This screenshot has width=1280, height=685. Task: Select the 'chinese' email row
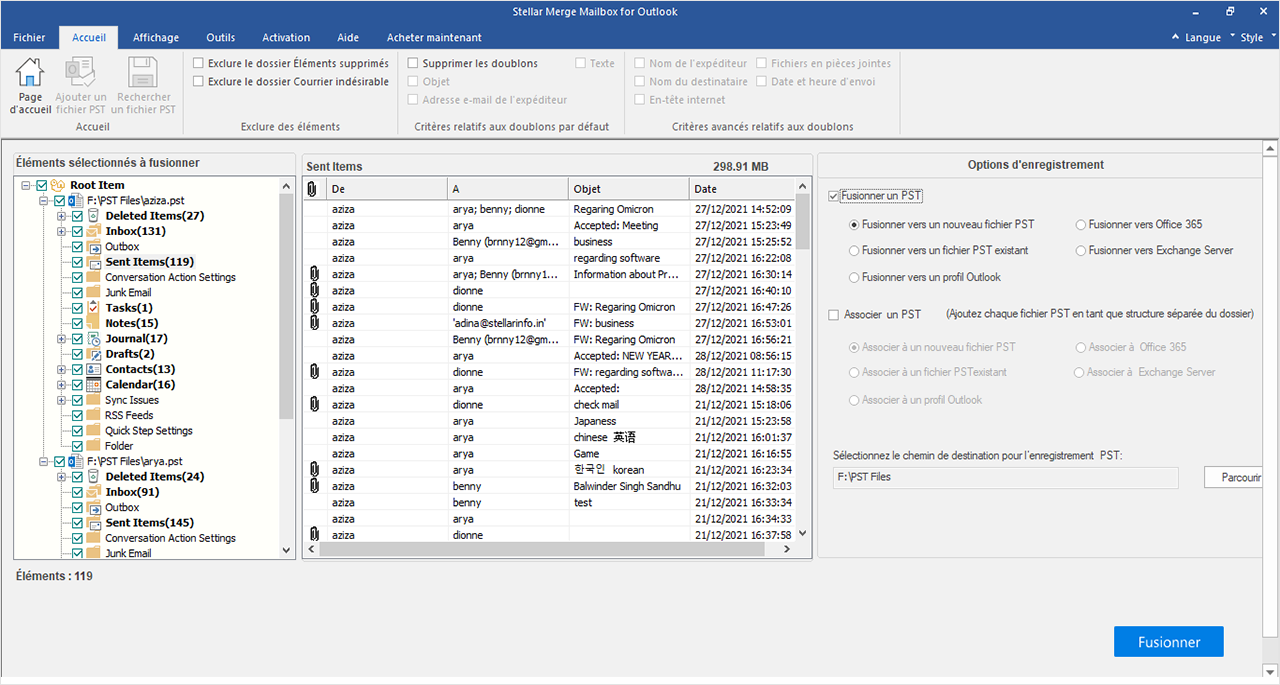548,437
